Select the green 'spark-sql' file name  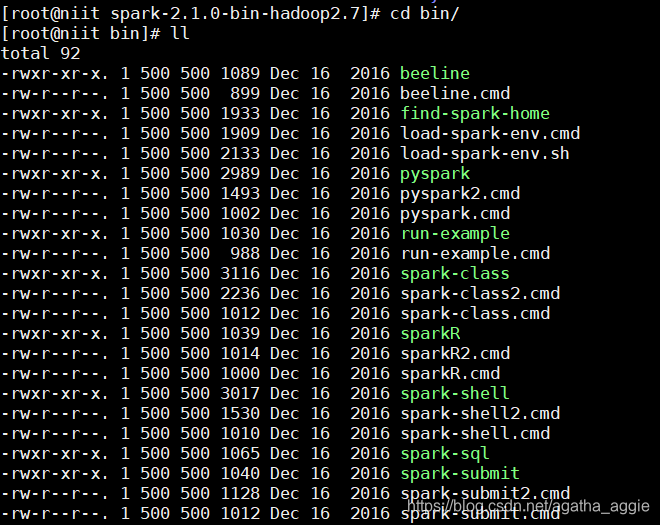point(445,453)
